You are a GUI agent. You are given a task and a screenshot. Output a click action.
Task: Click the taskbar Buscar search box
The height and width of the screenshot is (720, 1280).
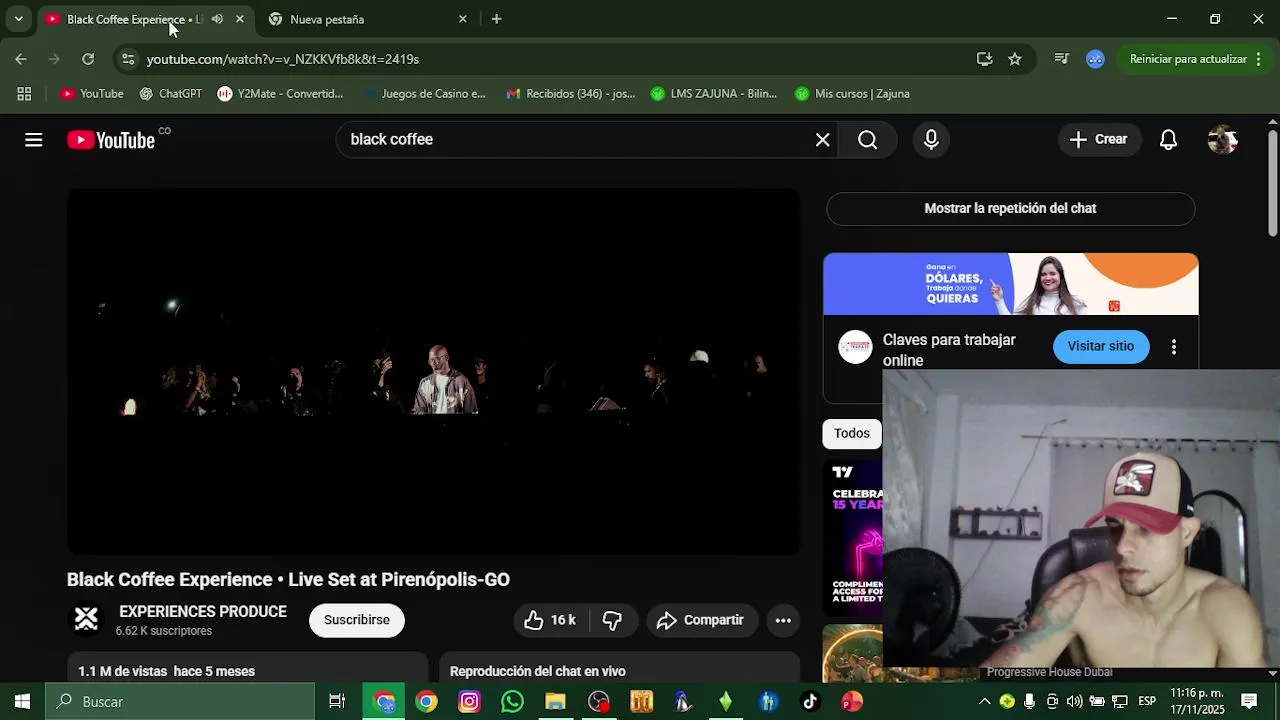[180, 702]
